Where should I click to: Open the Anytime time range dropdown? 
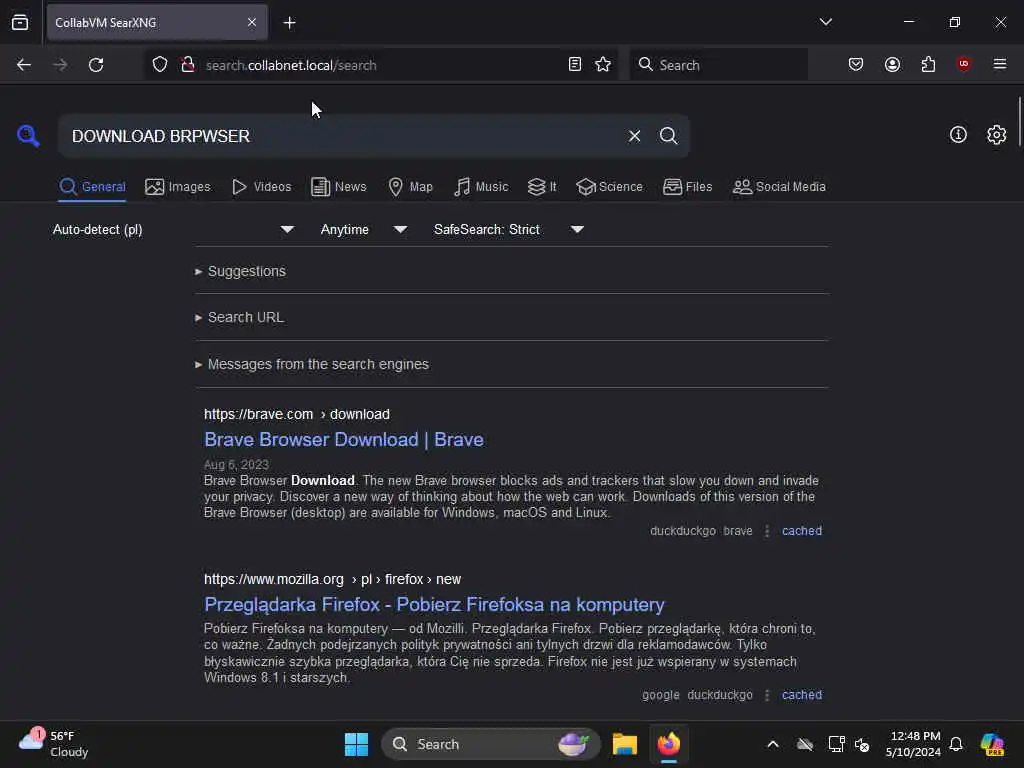point(364,229)
